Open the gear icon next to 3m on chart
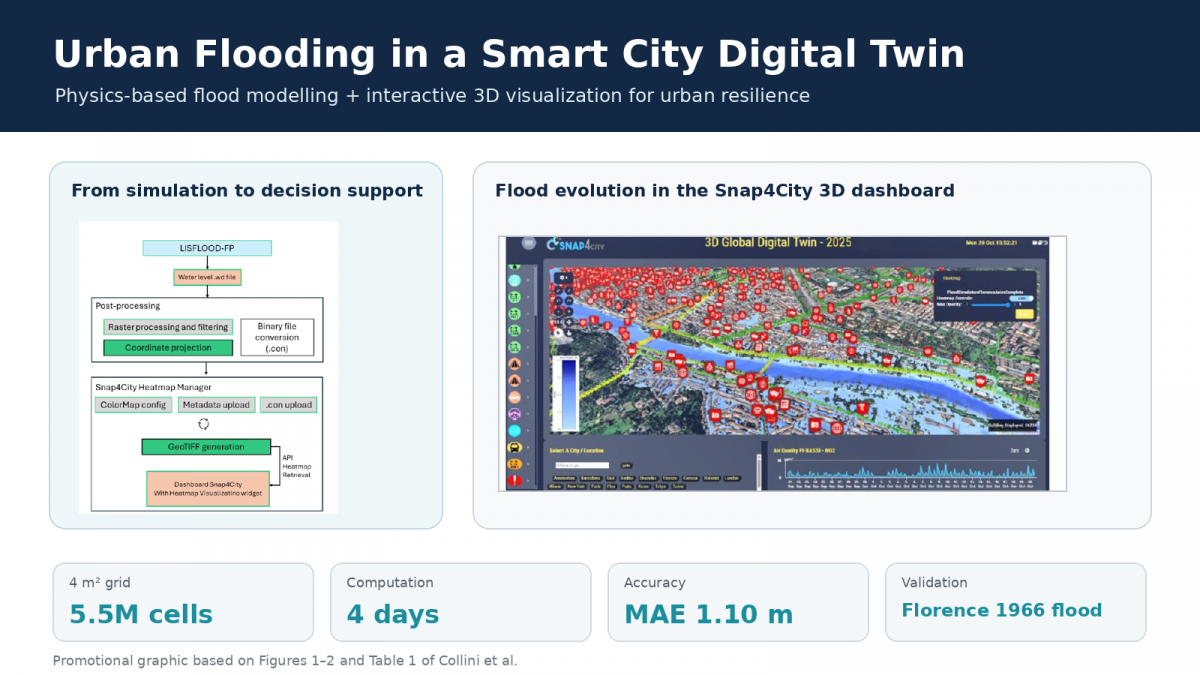1200x675 pixels. coord(1027,450)
